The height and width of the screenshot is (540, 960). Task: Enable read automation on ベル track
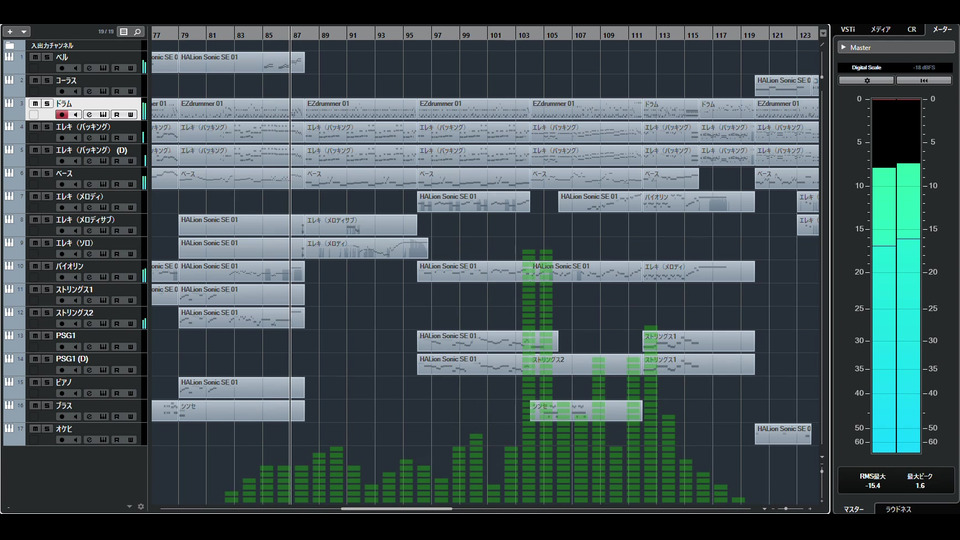point(116,68)
